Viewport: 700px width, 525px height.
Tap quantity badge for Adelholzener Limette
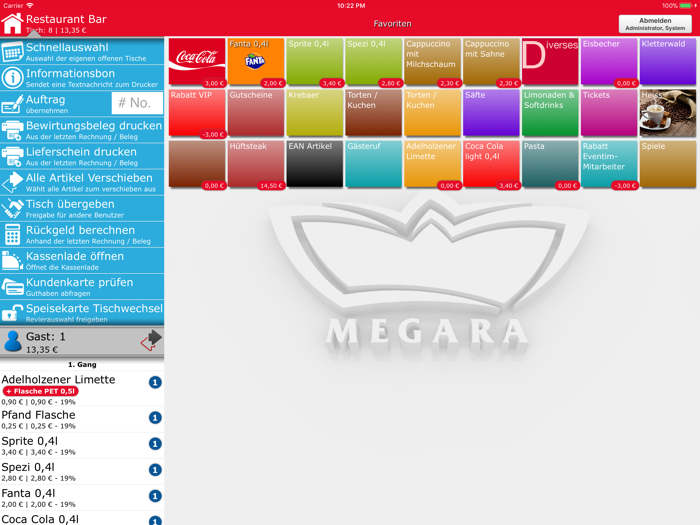[x=155, y=383]
